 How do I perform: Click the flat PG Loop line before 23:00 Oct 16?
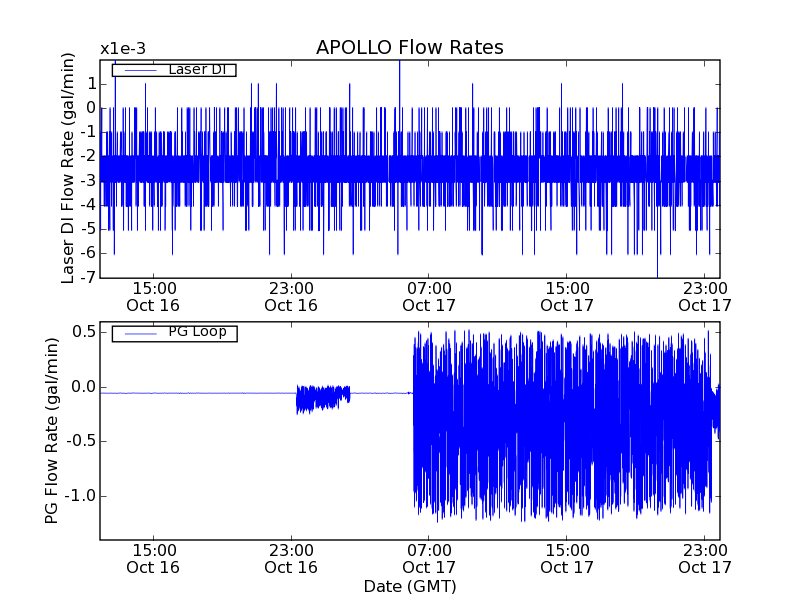(x=200, y=393)
